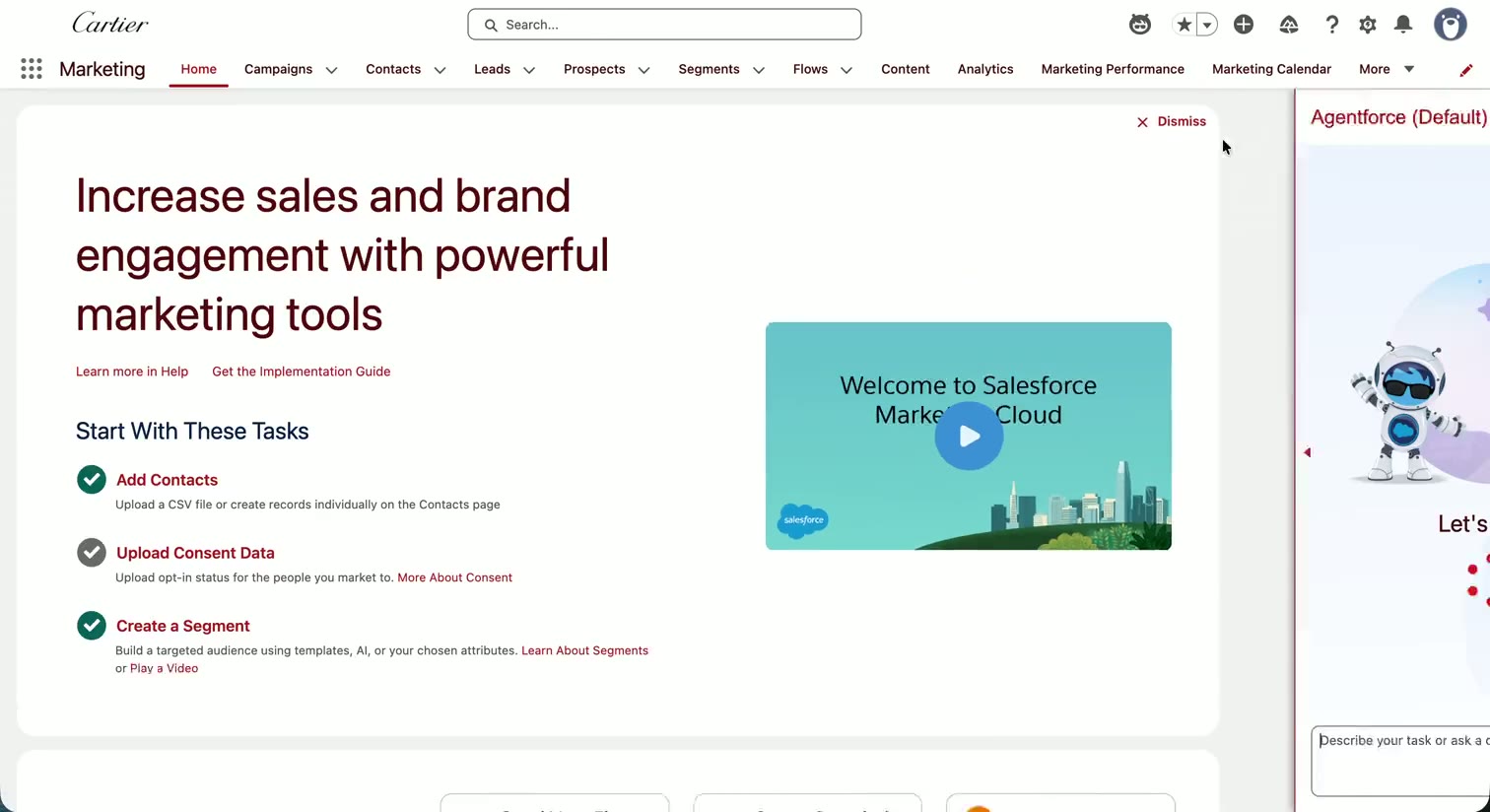The image size is (1490, 812).
Task: Click the Cartier logo
Action: 110,24
